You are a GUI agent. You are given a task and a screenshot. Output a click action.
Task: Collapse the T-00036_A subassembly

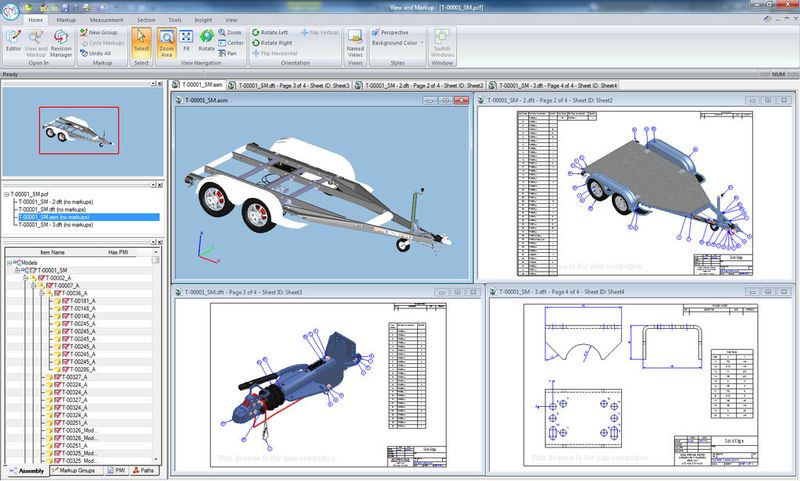pyautogui.click(x=42, y=293)
